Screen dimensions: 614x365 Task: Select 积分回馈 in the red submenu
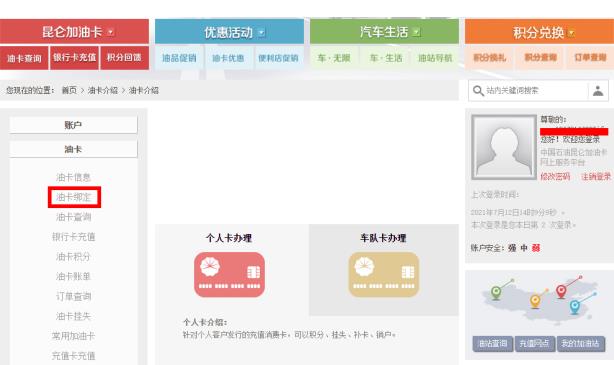click(x=125, y=58)
